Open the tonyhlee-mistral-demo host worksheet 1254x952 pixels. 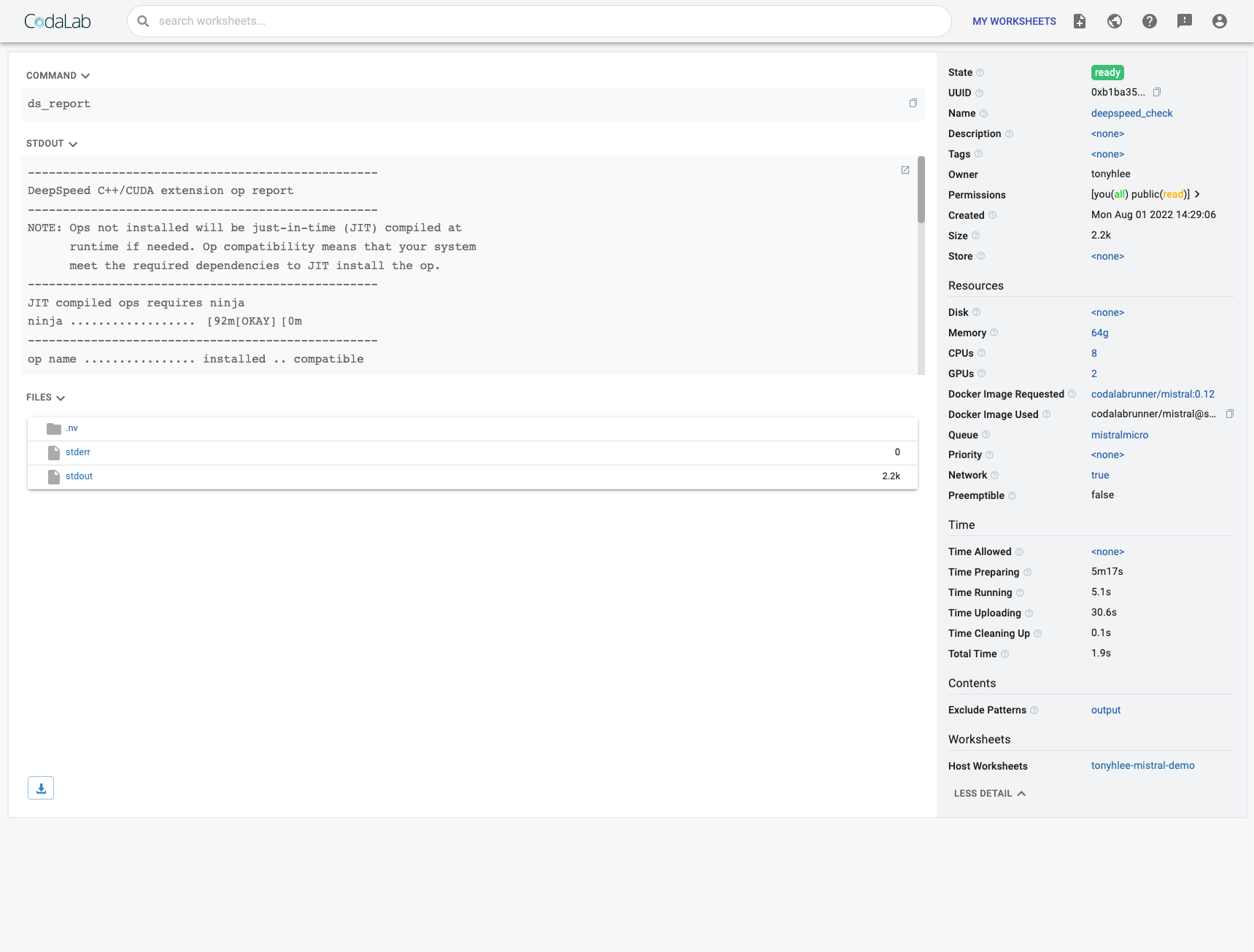click(1142, 765)
